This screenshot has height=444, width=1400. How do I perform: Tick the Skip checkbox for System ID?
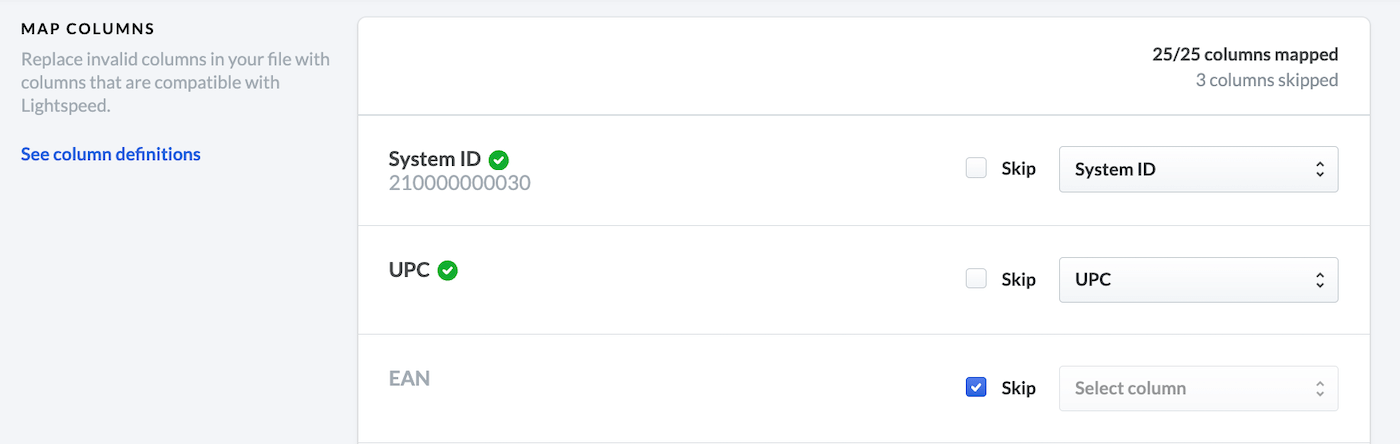click(976, 169)
